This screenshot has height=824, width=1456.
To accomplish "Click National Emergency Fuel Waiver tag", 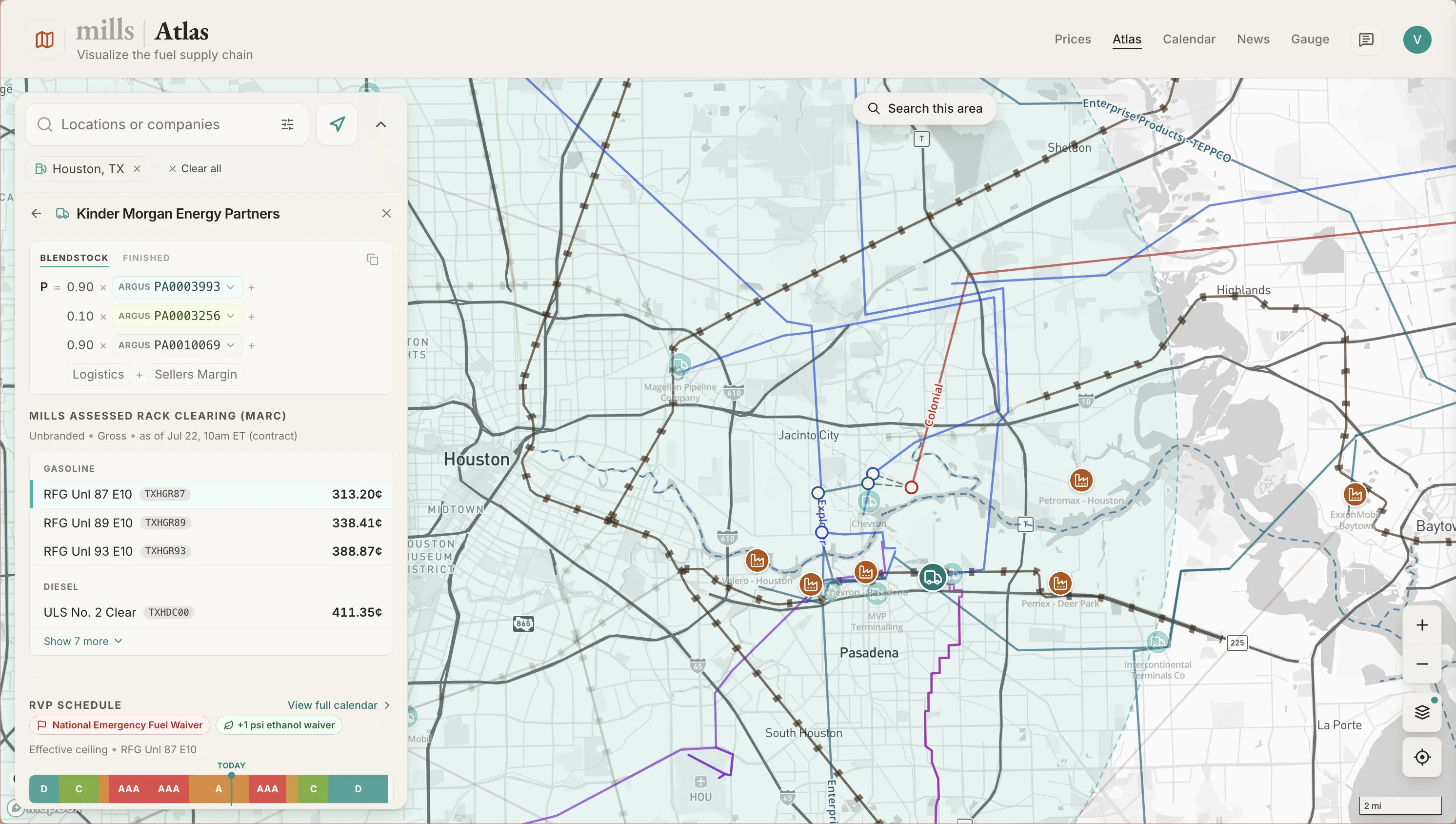I will (120, 725).
